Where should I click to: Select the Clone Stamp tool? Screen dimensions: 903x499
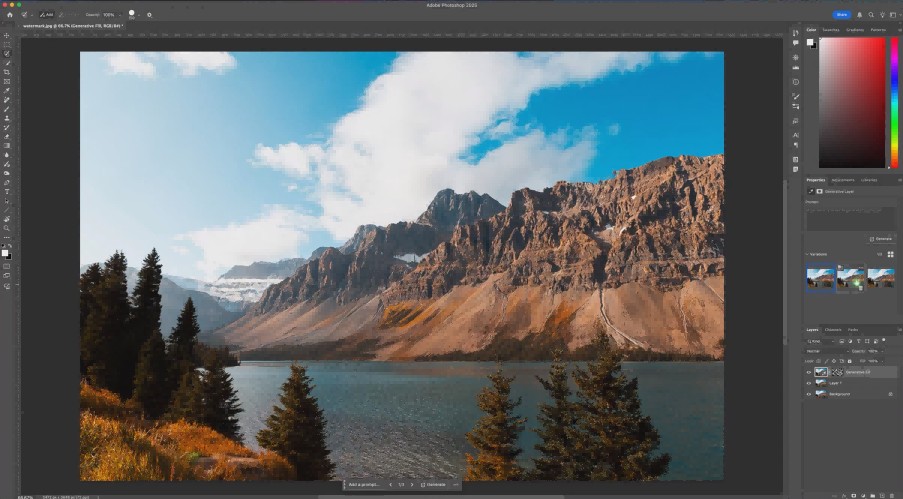click(7, 118)
